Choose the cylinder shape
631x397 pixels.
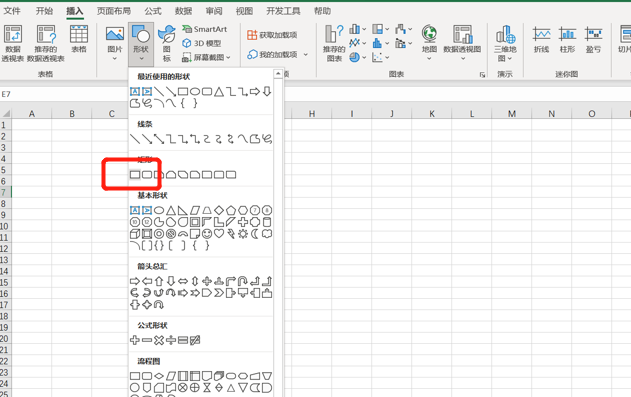coord(267,222)
